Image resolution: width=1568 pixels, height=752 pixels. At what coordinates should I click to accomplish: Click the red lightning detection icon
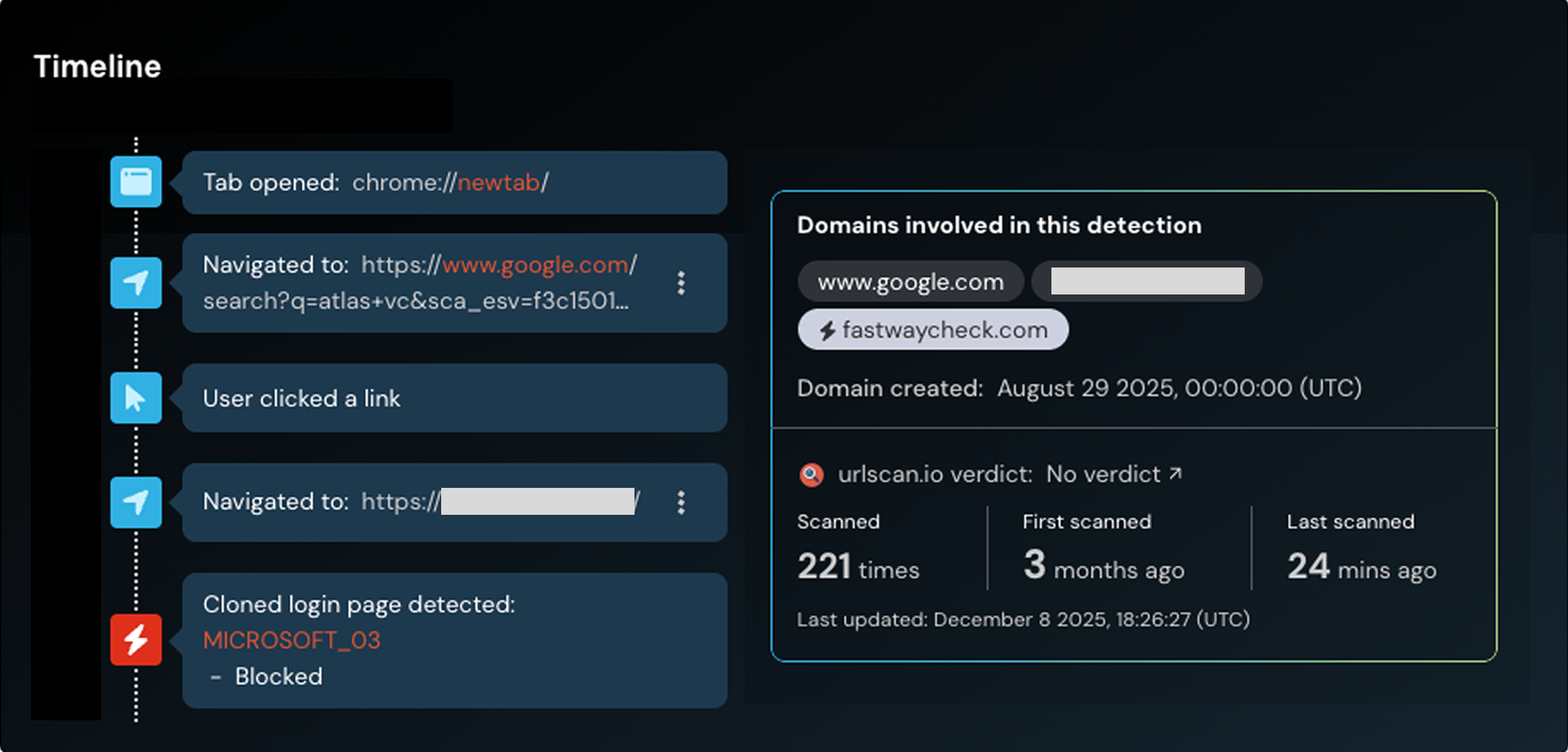pyautogui.click(x=135, y=639)
